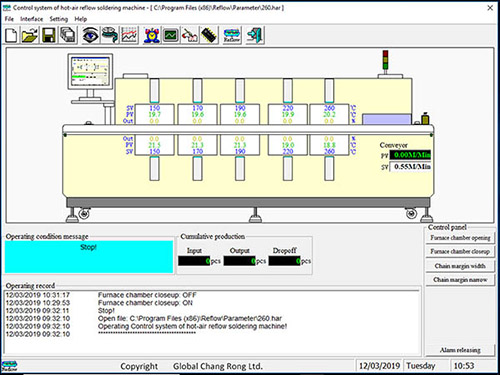Open the Interface menu
The height and width of the screenshot is (375, 500).
click(x=31, y=19)
